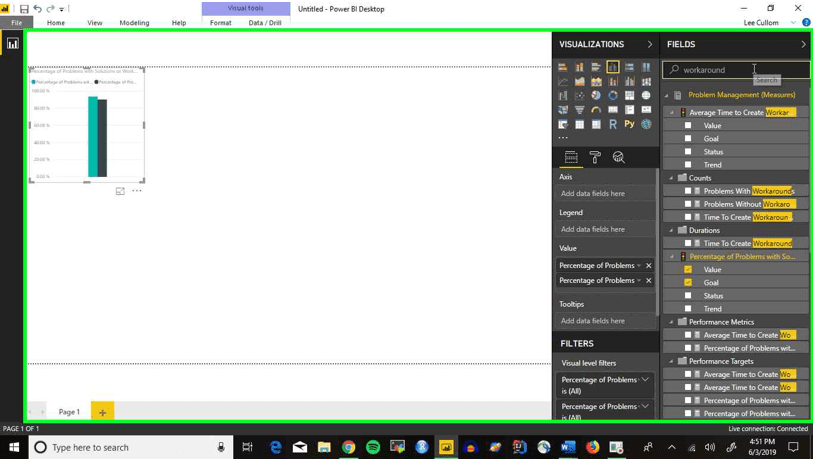
Task: Open the Format visual tools tab
Action: 221,23
